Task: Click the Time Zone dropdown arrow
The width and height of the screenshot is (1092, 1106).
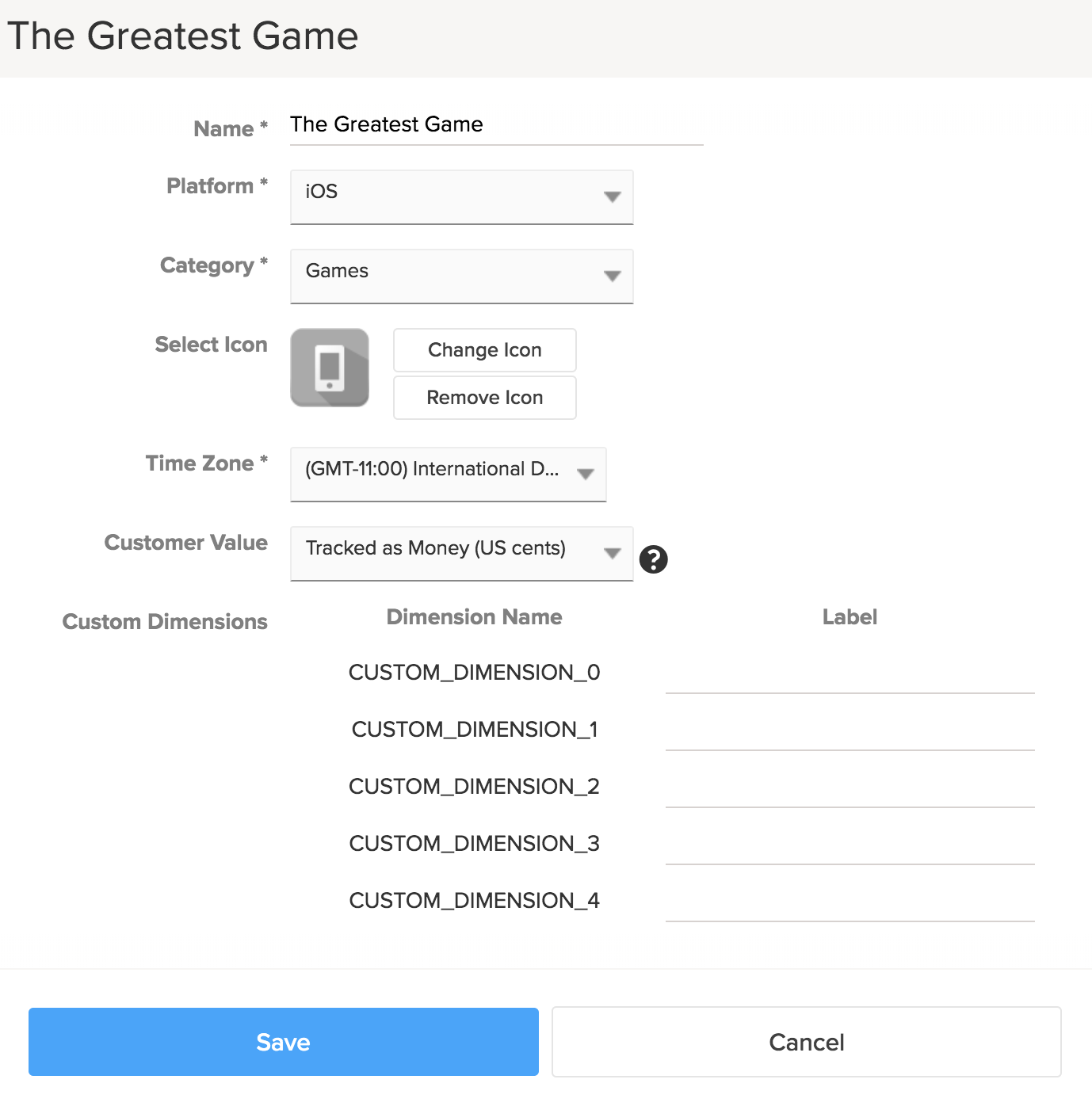Action: coord(586,474)
